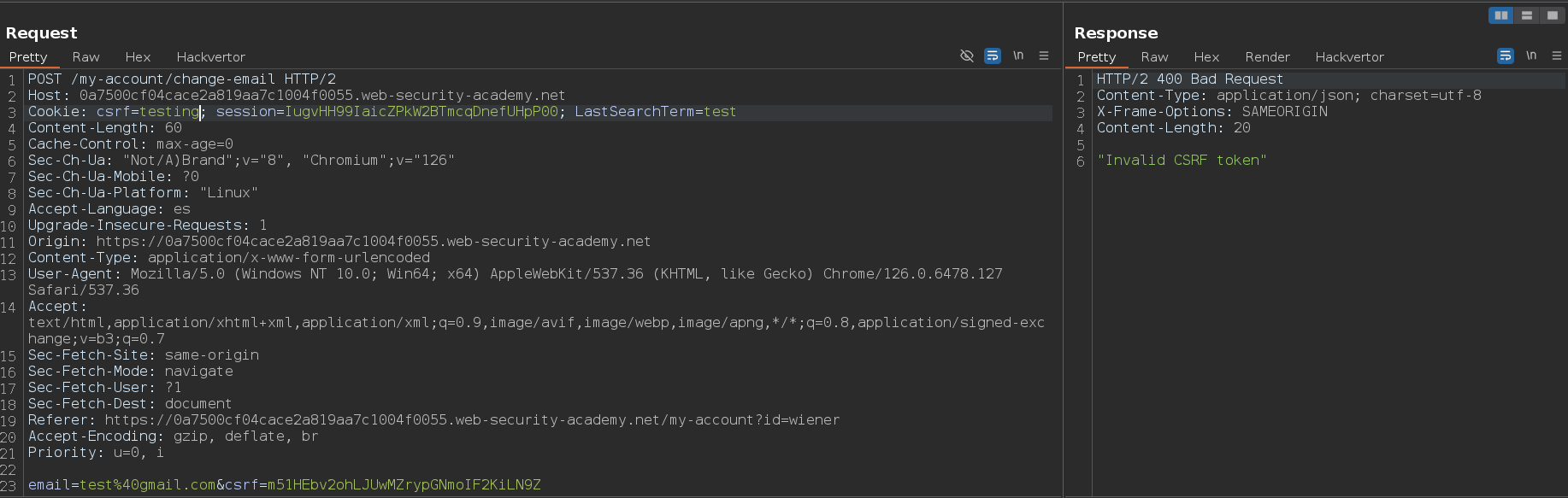
Task: Open the Response panel hamburger options menu
Action: [x=1557, y=56]
